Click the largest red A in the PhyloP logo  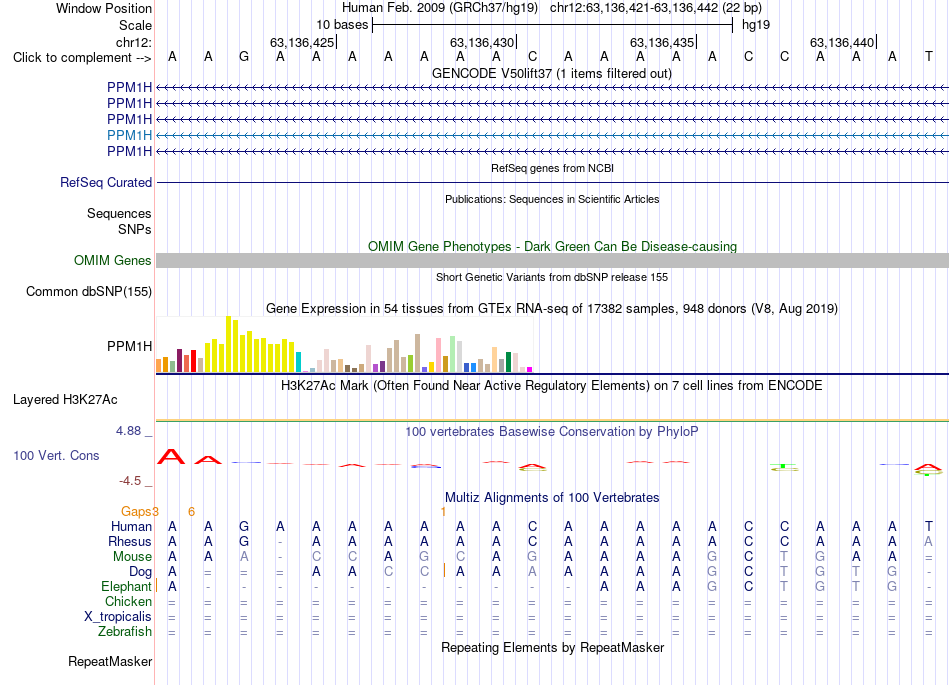[x=171, y=457]
